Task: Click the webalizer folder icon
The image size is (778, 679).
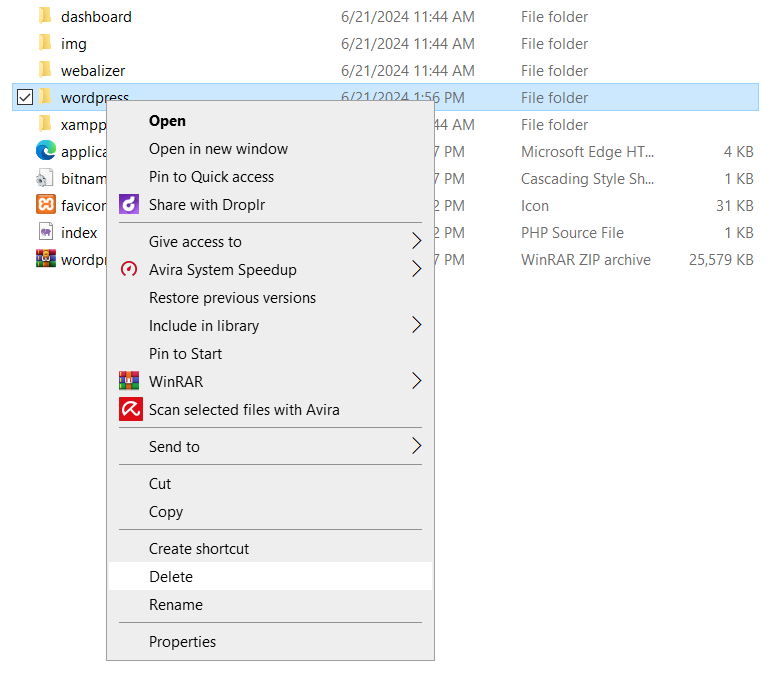Action: 45,69
